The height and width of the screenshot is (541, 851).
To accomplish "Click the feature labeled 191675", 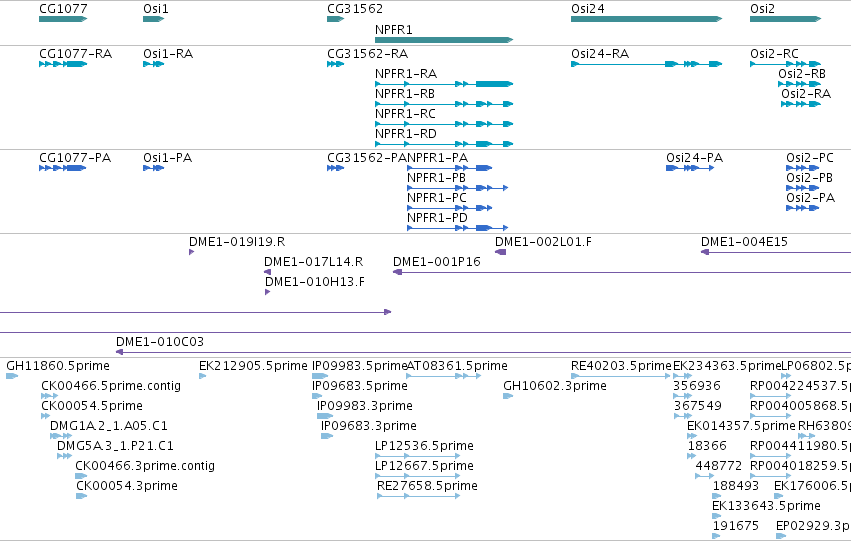I will [x=716, y=537].
